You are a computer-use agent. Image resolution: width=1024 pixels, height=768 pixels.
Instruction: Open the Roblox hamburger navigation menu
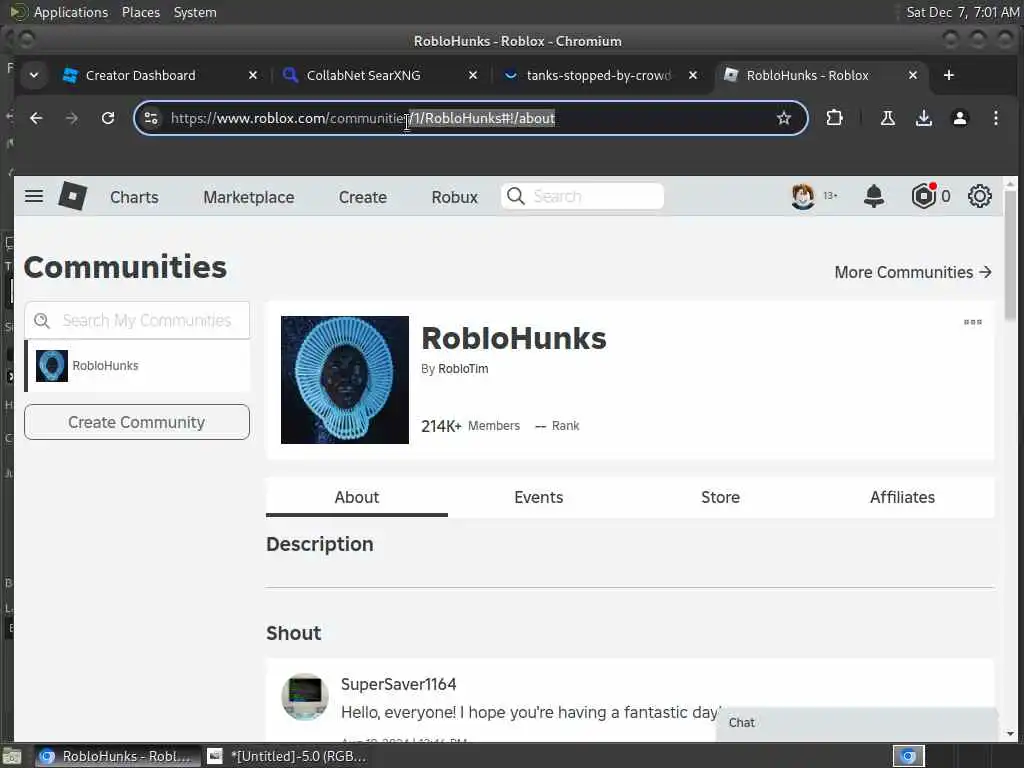click(x=34, y=196)
